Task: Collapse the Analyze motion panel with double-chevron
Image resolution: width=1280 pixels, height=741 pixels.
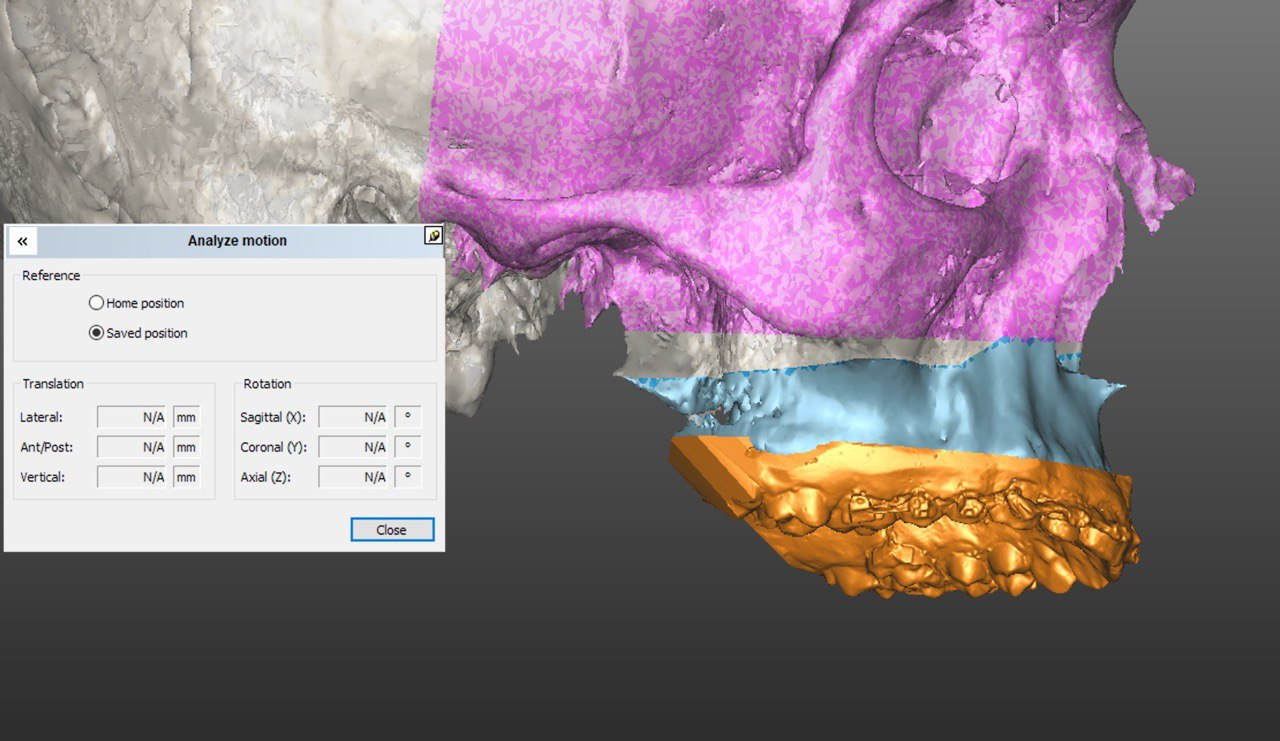Action: (22, 241)
